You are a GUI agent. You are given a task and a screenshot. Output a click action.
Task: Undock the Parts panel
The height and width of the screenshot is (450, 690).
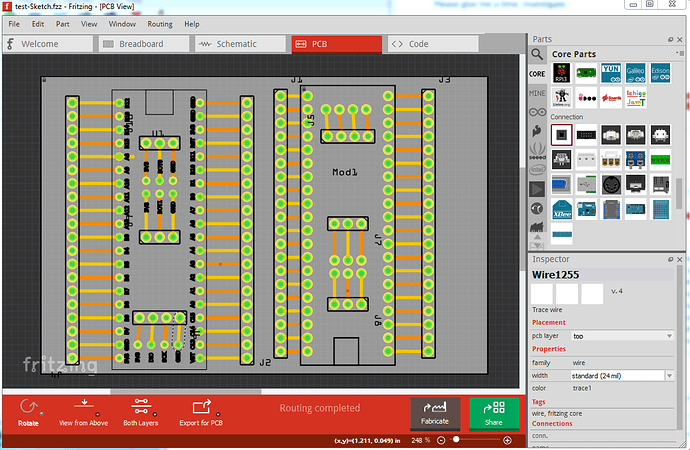coord(671,40)
